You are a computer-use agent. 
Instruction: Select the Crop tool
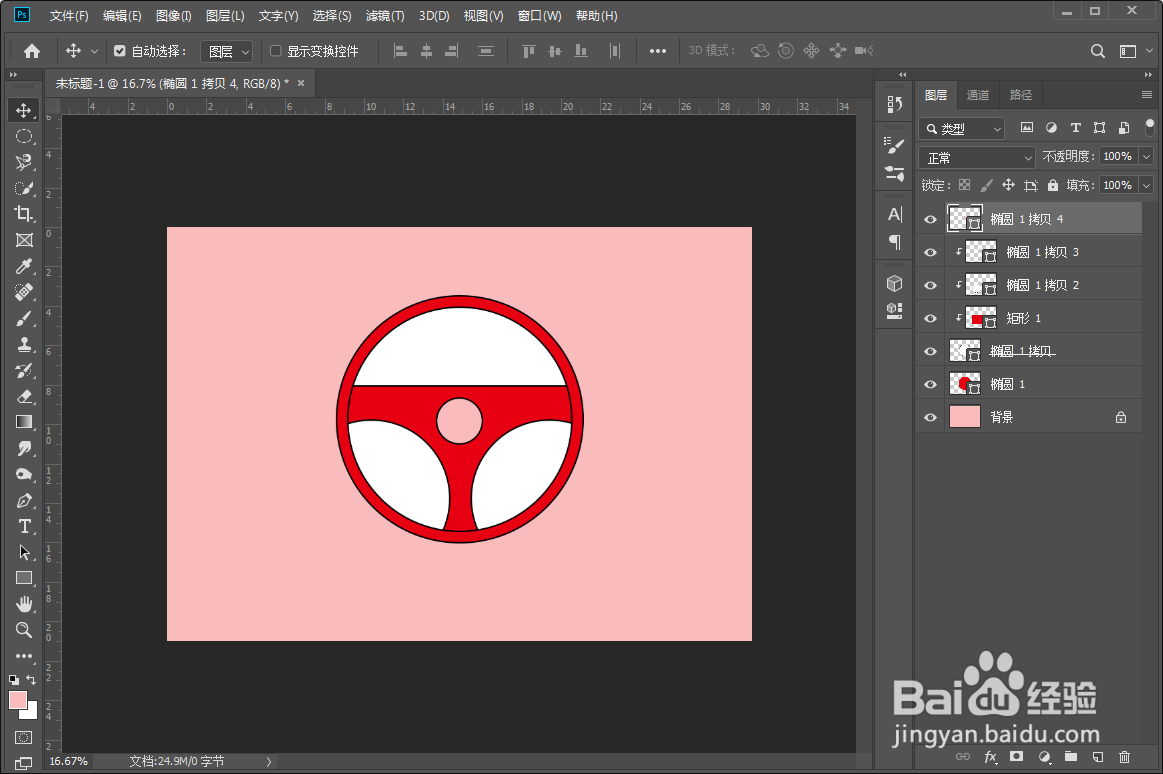coord(24,214)
